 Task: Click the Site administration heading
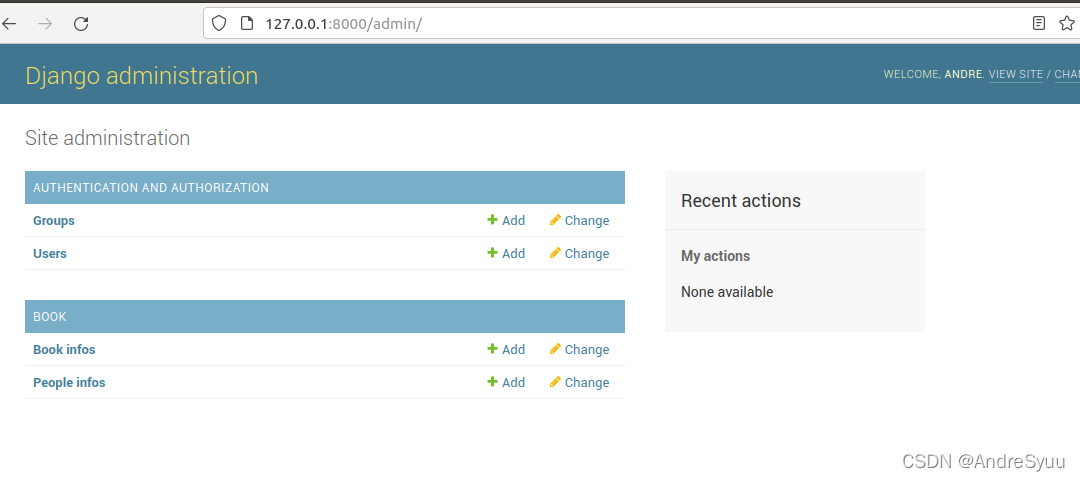point(107,138)
